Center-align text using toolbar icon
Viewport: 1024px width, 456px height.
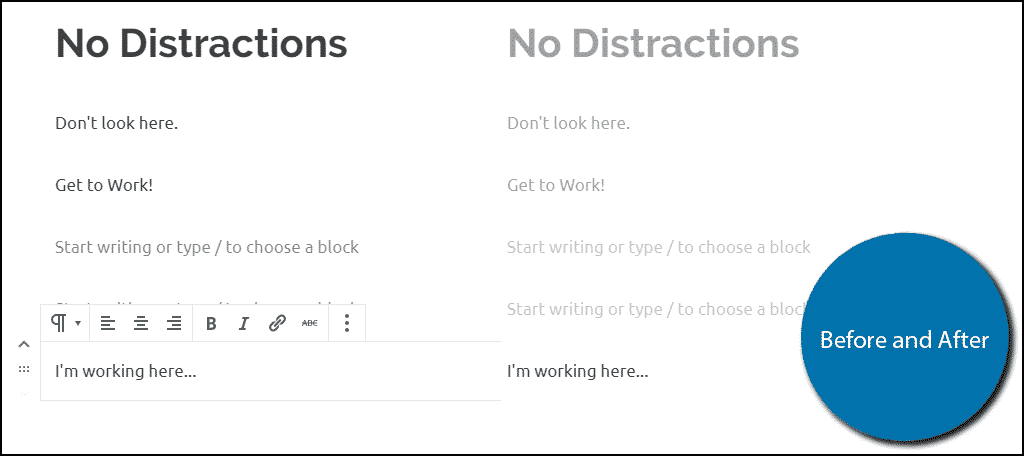pos(140,323)
